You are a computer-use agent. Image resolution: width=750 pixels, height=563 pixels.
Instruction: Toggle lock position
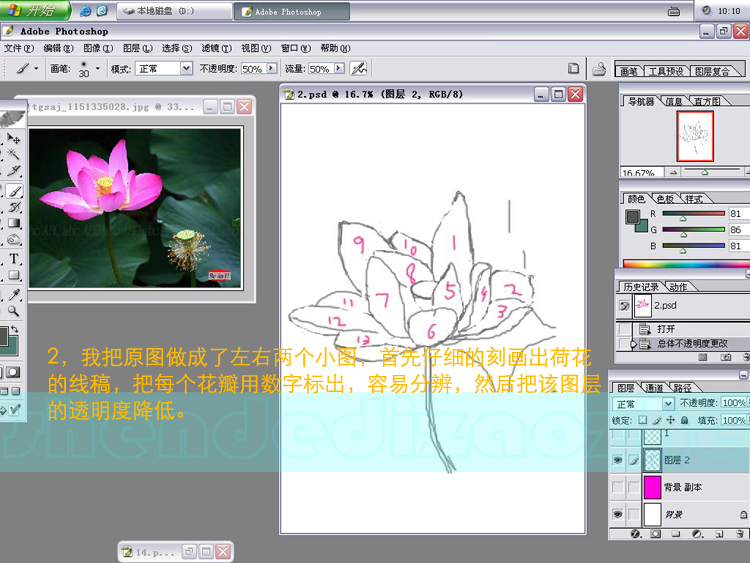pos(671,420)
